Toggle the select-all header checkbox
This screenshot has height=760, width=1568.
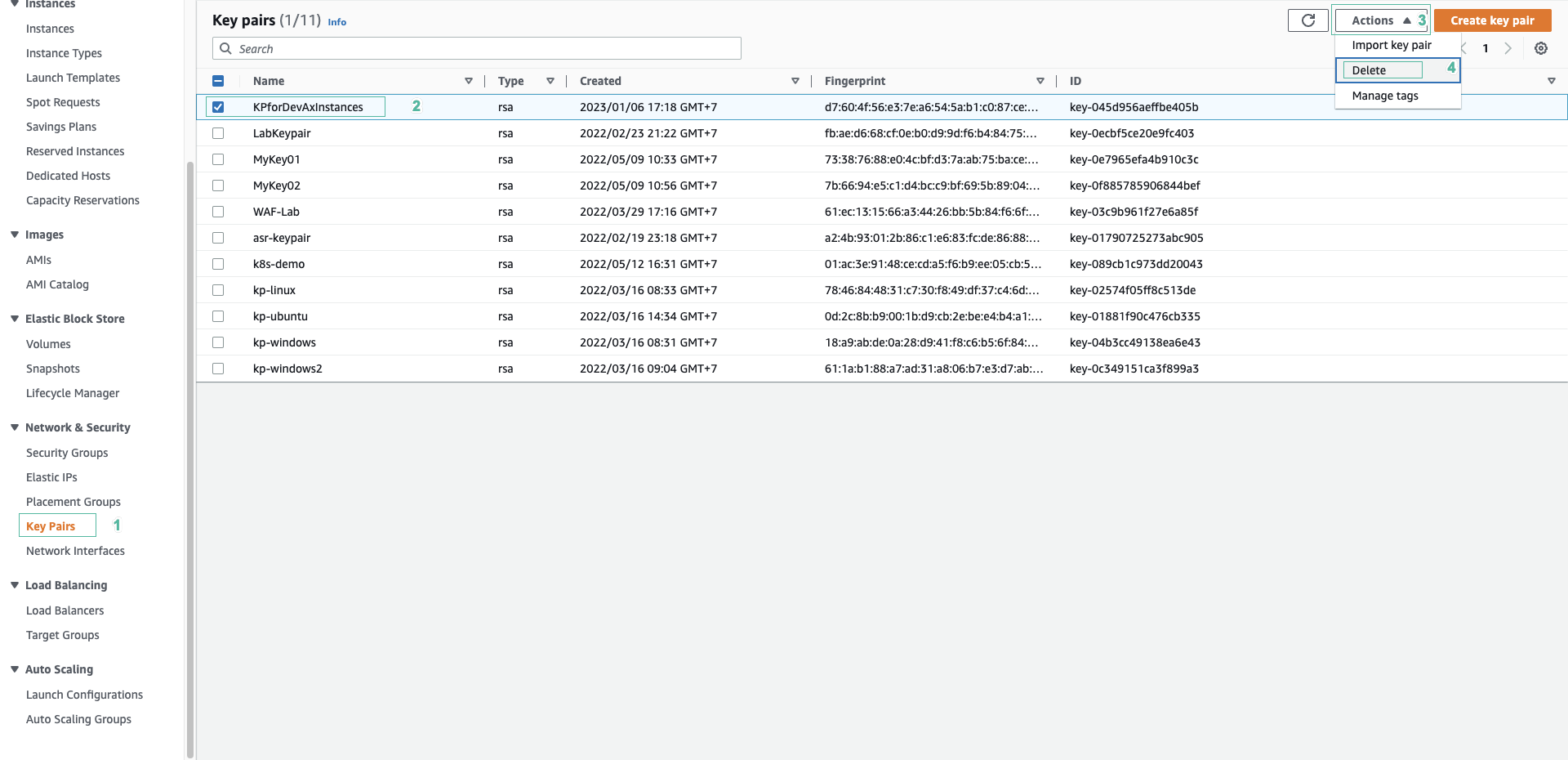(218, 81)
